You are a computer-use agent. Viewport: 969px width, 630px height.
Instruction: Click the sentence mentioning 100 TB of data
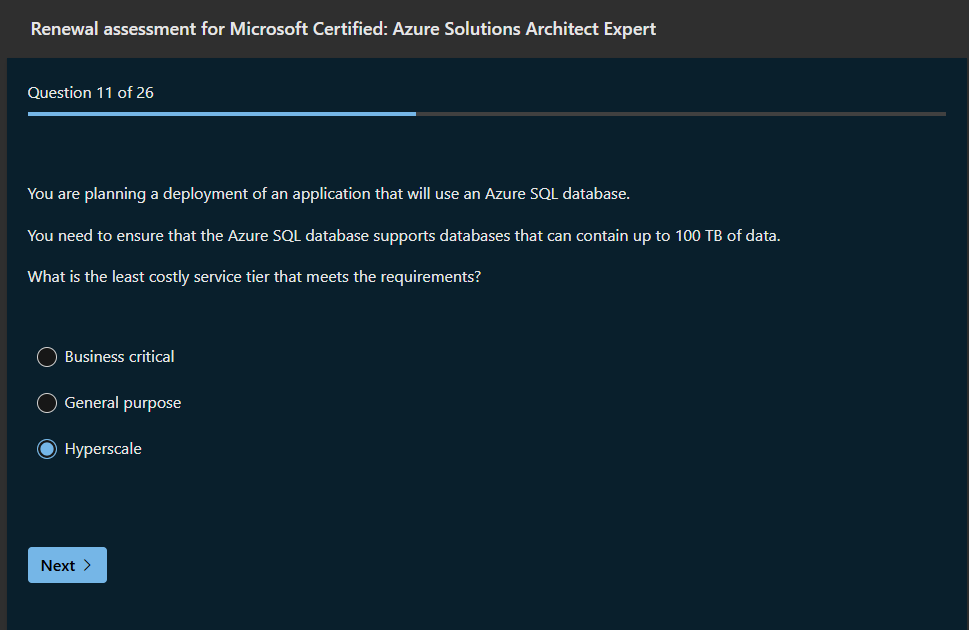click(403, 236)
